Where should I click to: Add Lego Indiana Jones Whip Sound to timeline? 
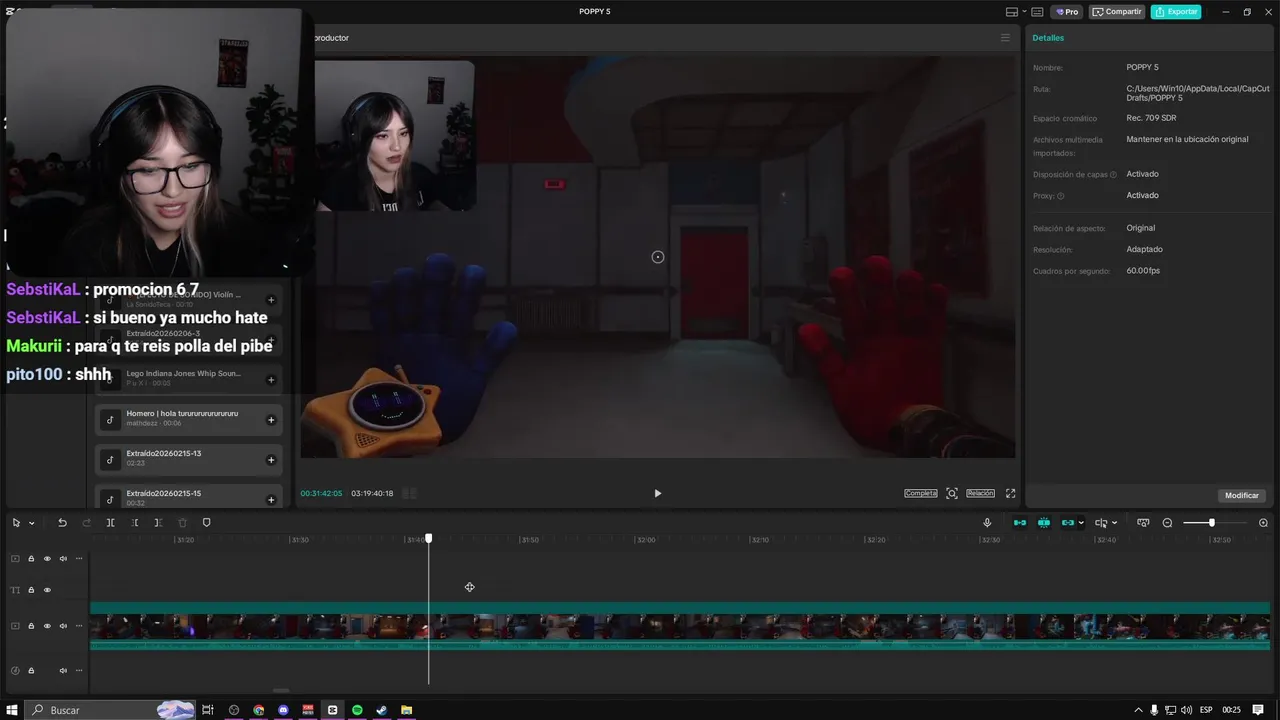[x=271, y=379]
